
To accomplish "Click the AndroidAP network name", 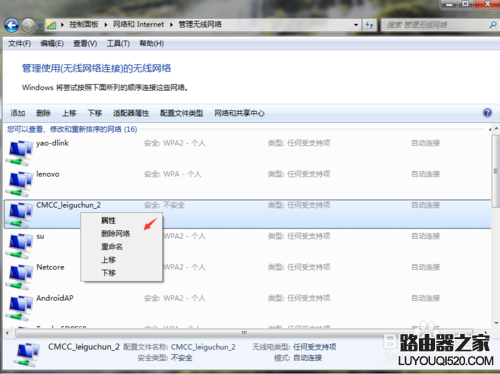I will 55,298.
